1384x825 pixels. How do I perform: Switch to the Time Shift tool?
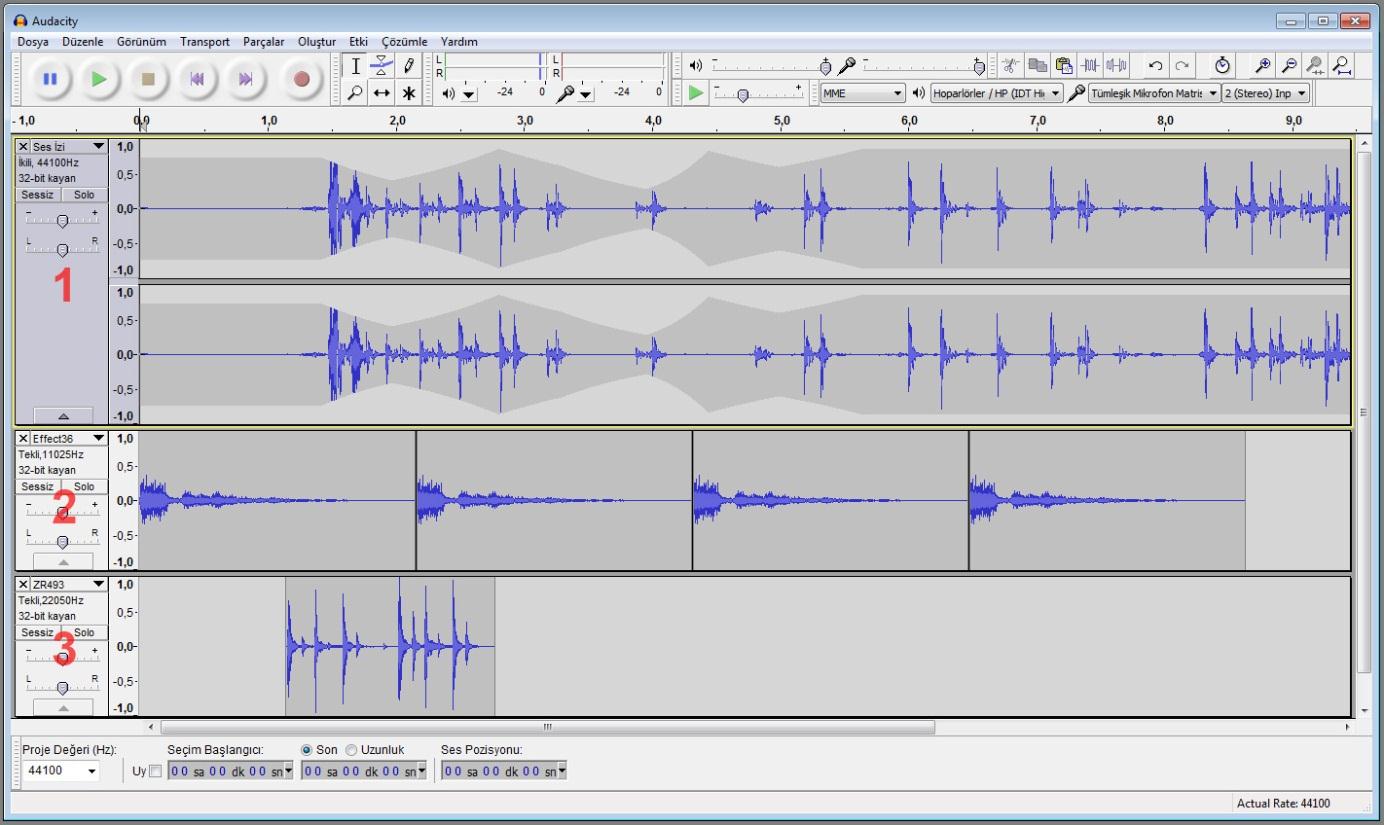[x=381, y=92]
